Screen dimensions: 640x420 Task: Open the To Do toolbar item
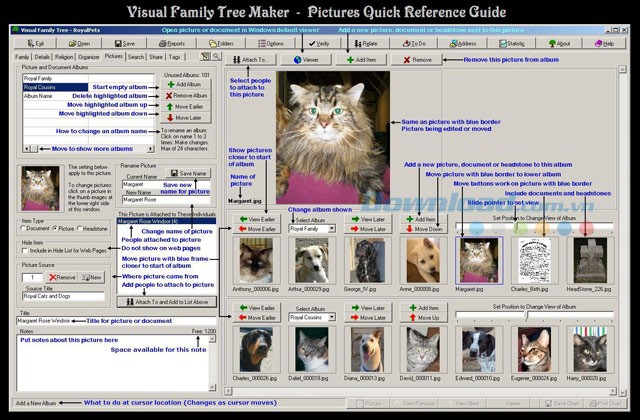414,43
